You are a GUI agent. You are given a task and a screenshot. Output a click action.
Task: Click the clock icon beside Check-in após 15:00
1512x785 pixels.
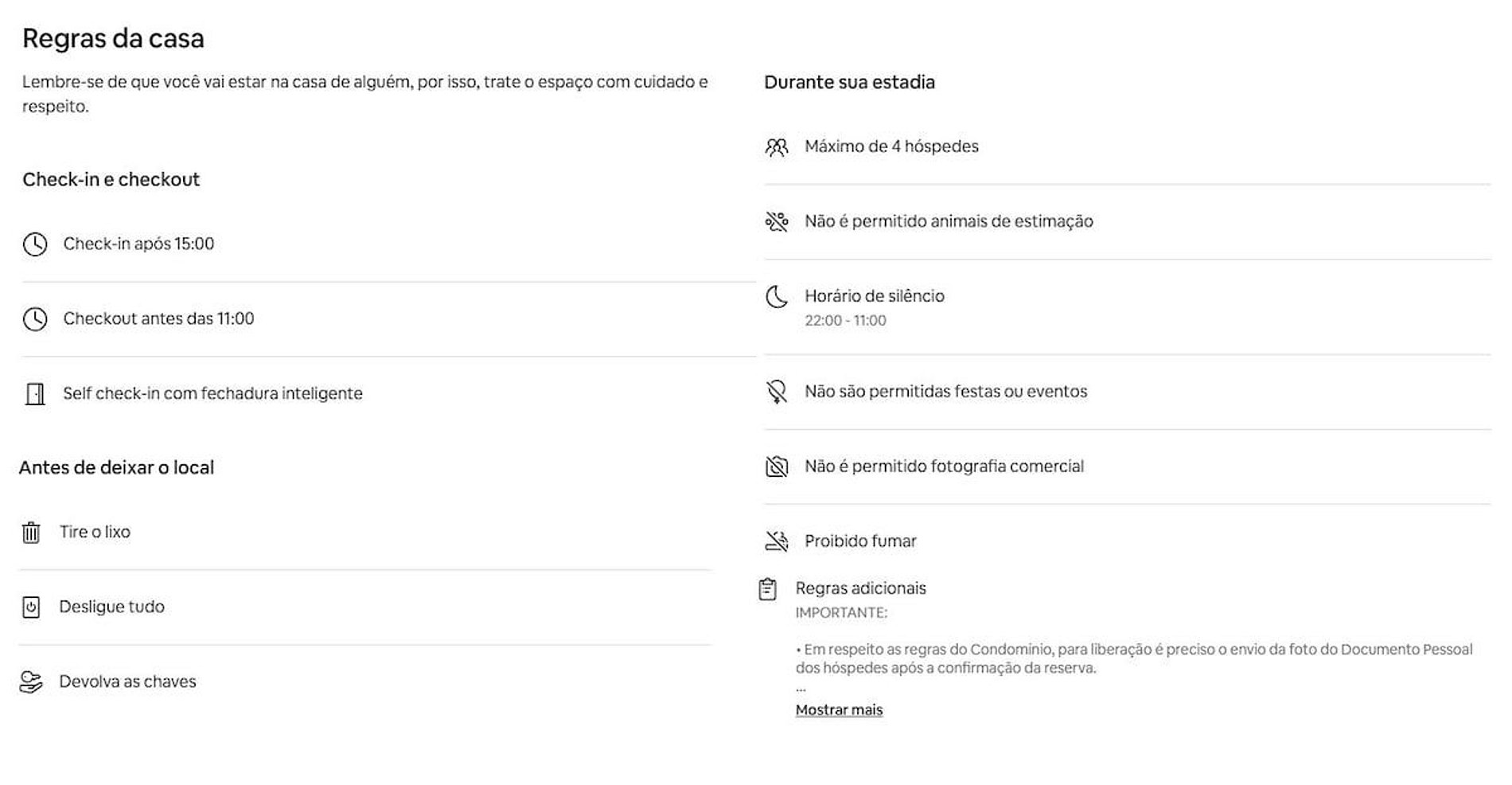tap(35, 244)
